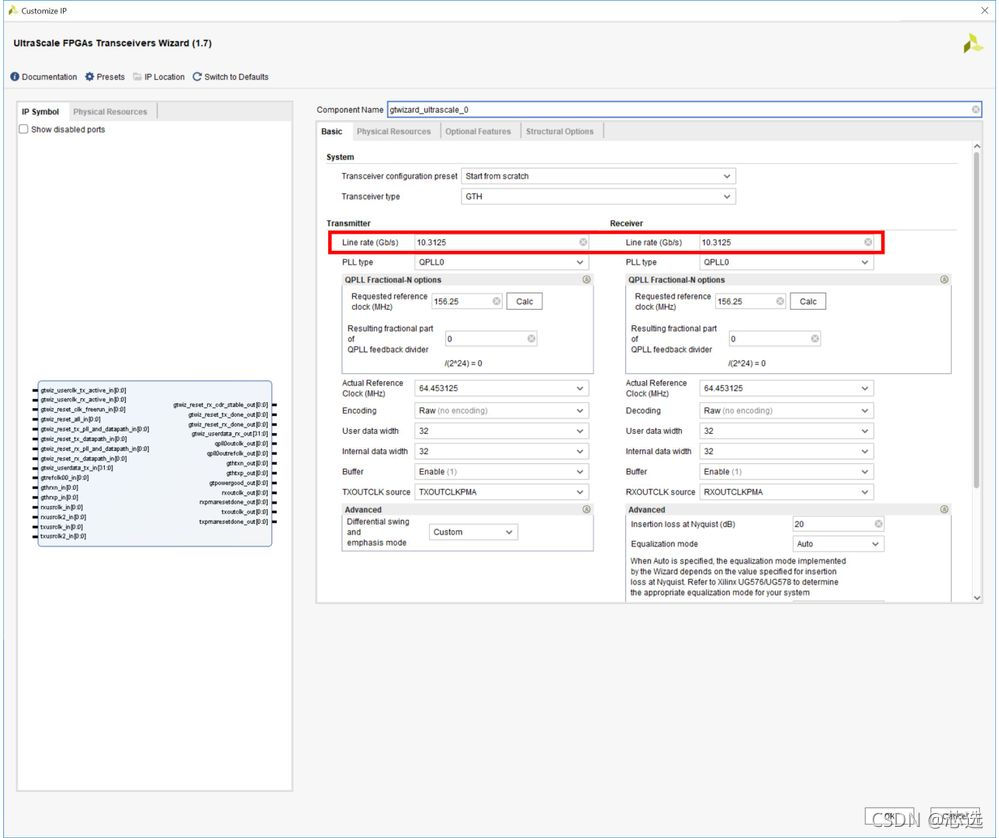999x838 pixels.
Task: Clear transmitter fractional part value icon
Action: tap(531, 338)
